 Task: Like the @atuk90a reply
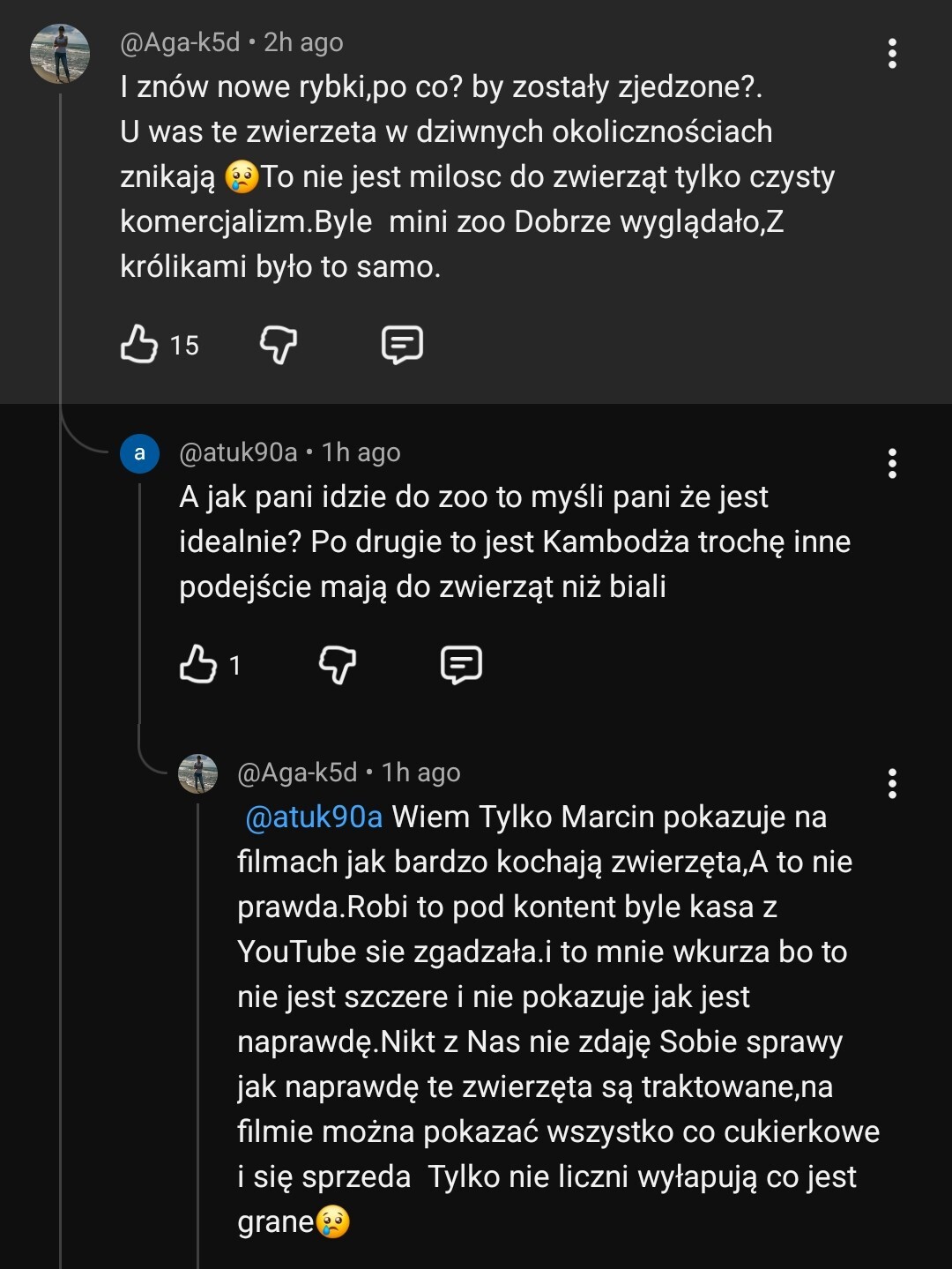coord(198,664)
